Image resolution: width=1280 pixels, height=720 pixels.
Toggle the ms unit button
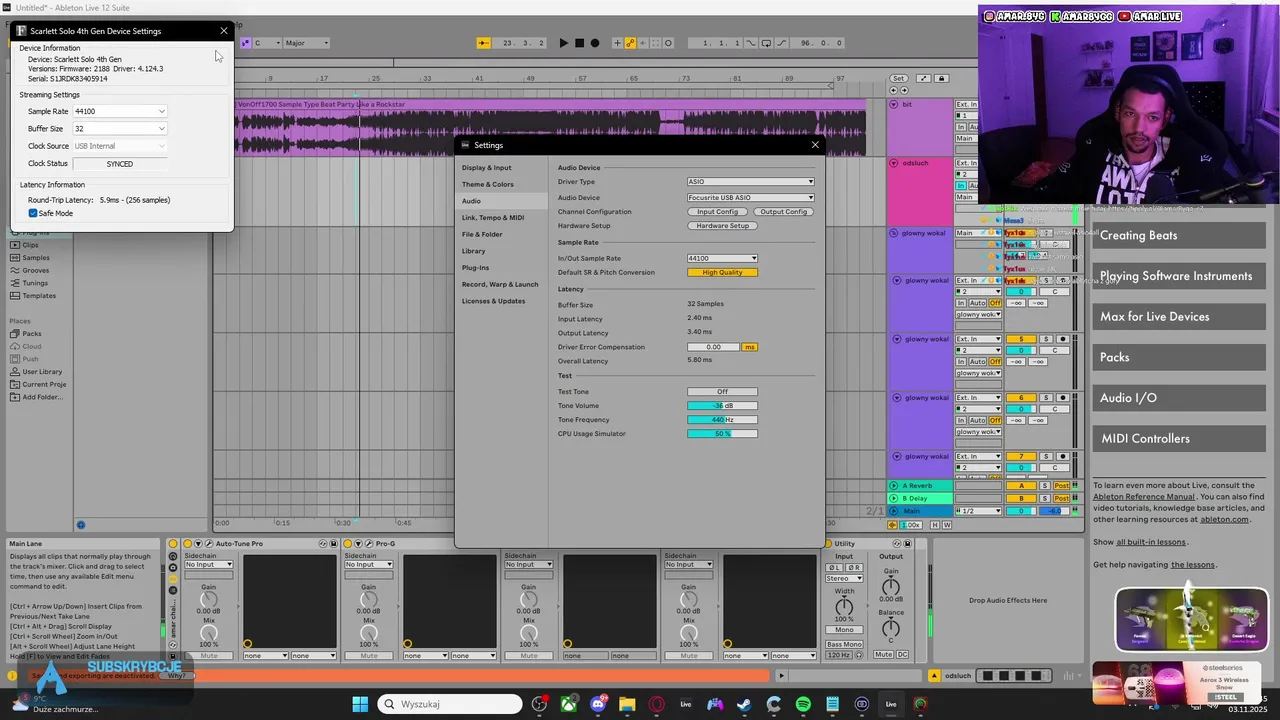click(x=749, y=347)
